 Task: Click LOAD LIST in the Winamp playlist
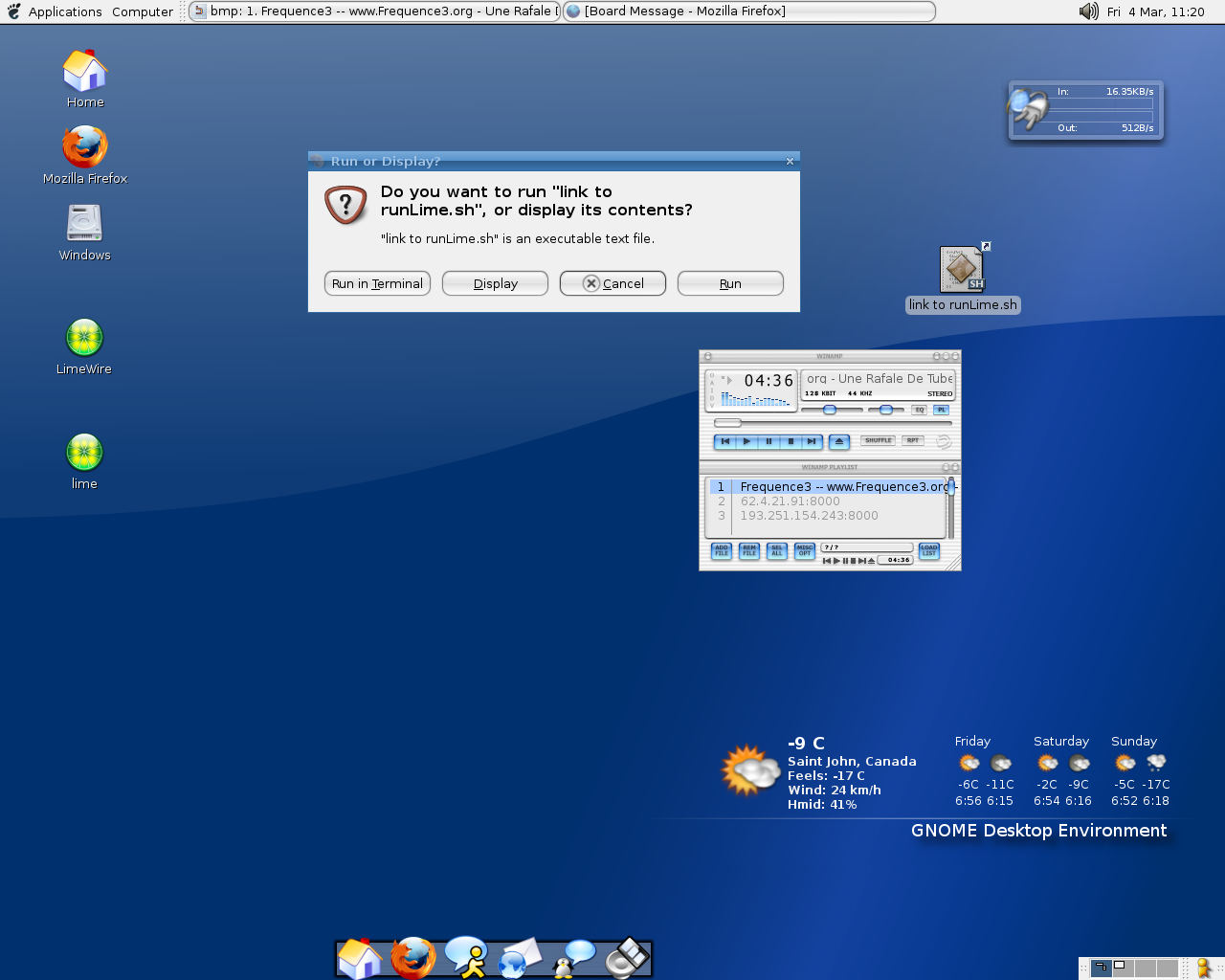929,550
